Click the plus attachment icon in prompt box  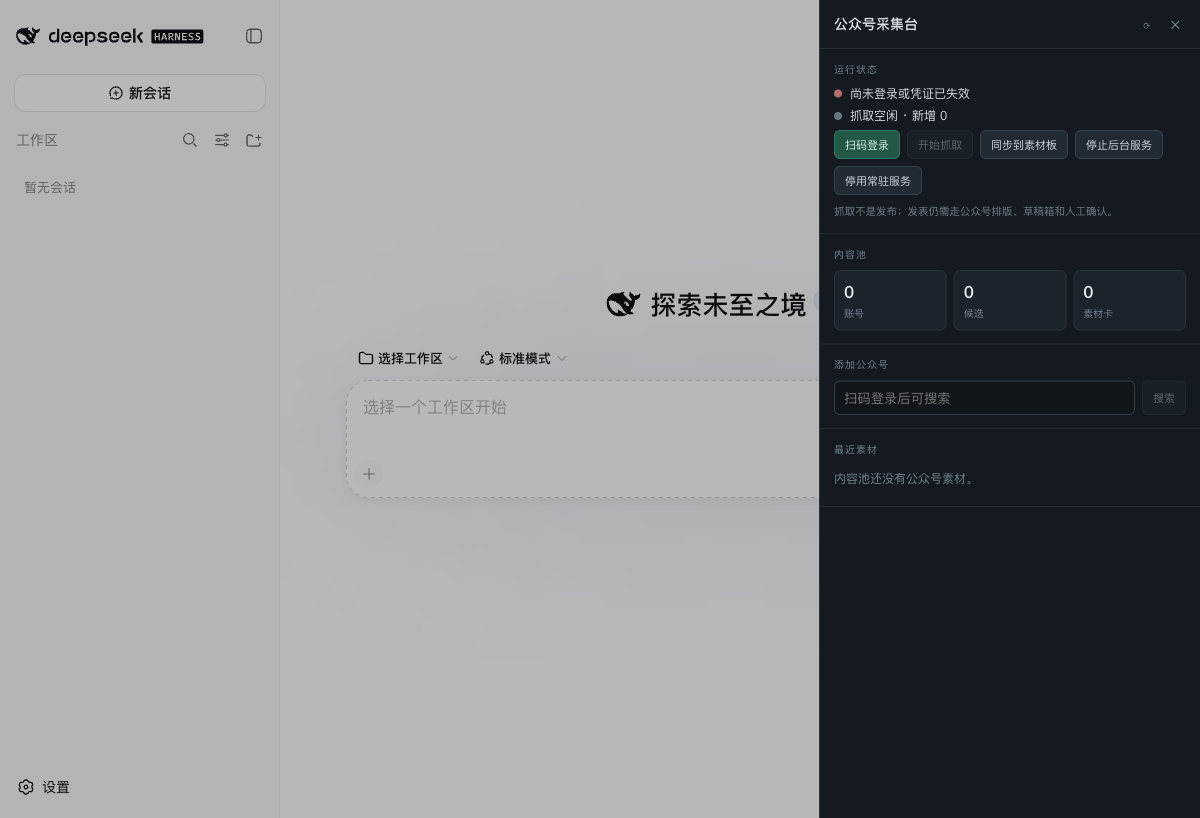(x=369, y=474)
